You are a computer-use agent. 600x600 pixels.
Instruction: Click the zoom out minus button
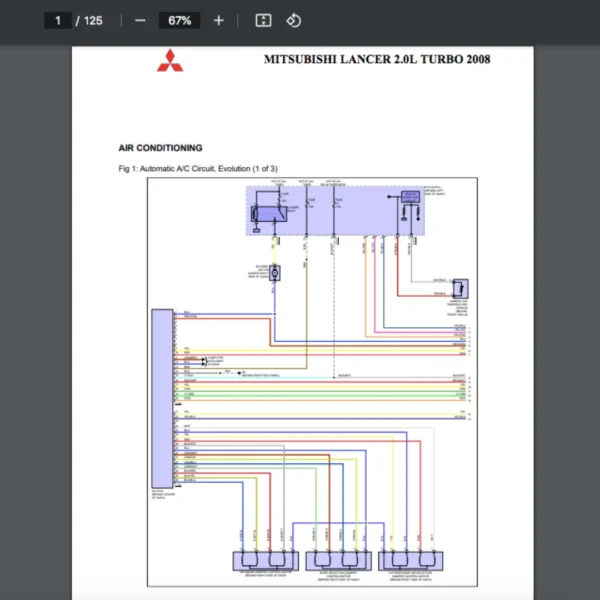(140, 20)
